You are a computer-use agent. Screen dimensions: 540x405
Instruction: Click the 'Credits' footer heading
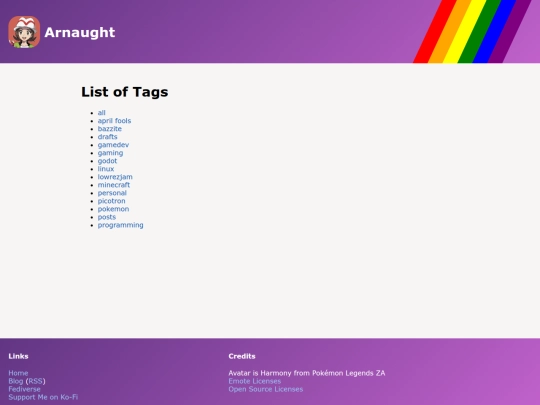(242, 356)
